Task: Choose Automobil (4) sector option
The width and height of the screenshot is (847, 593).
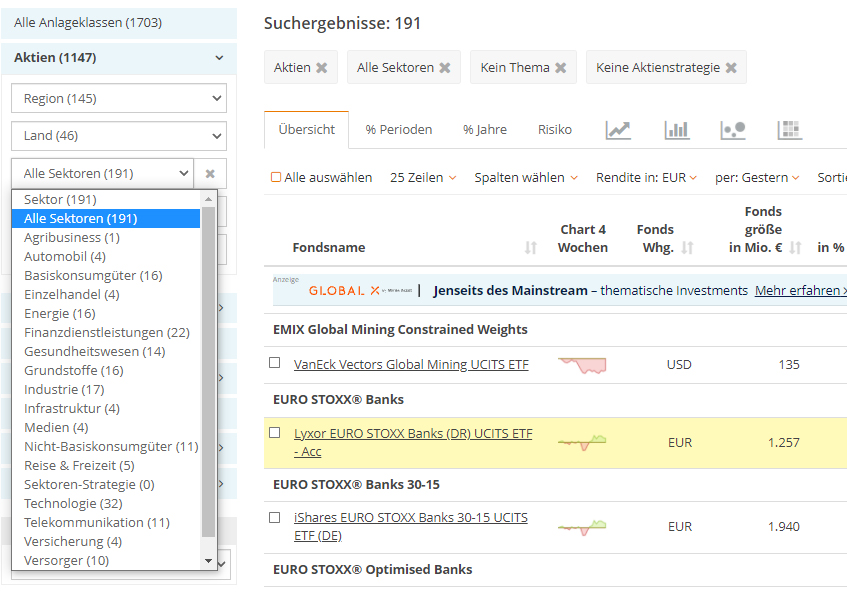Action: 106,257
